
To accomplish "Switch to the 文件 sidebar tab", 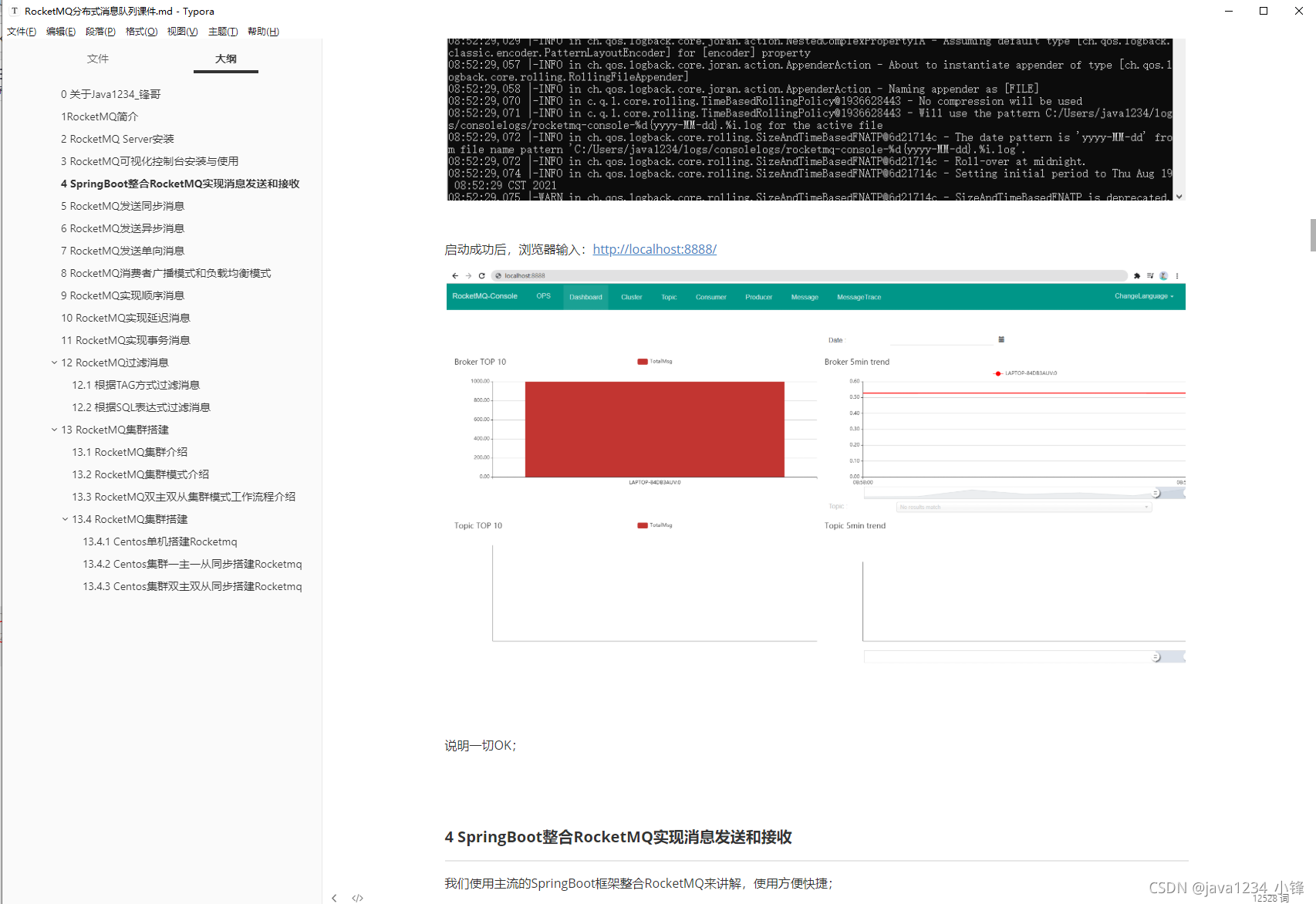I will [98, 59].
